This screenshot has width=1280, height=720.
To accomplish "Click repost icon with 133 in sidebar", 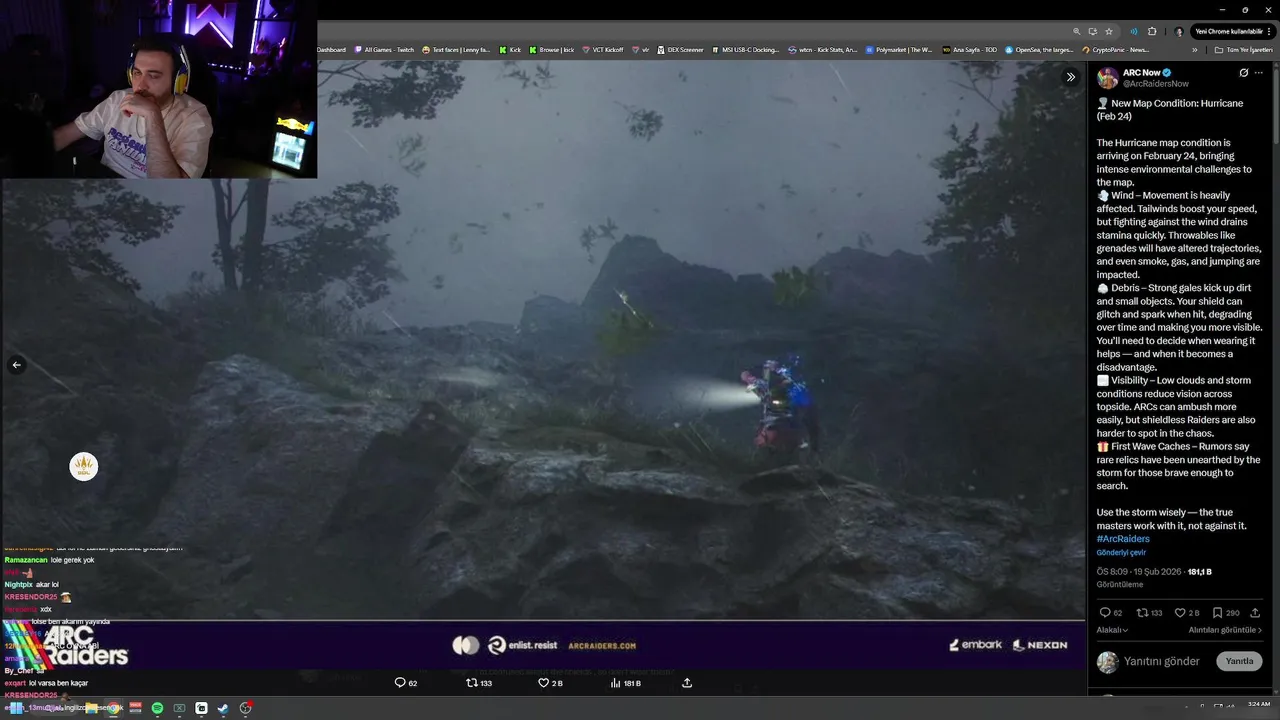I will [1149, 613].
